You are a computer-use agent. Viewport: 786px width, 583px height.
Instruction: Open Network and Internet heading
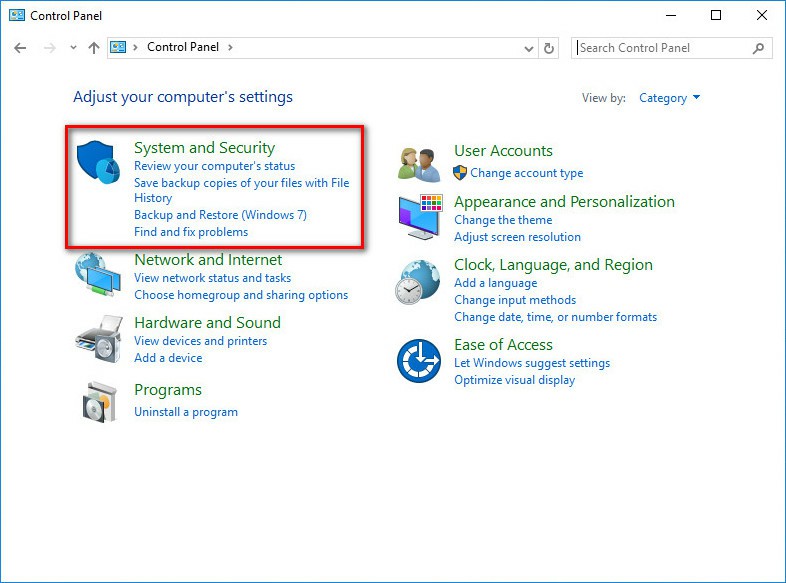point(208,260)
